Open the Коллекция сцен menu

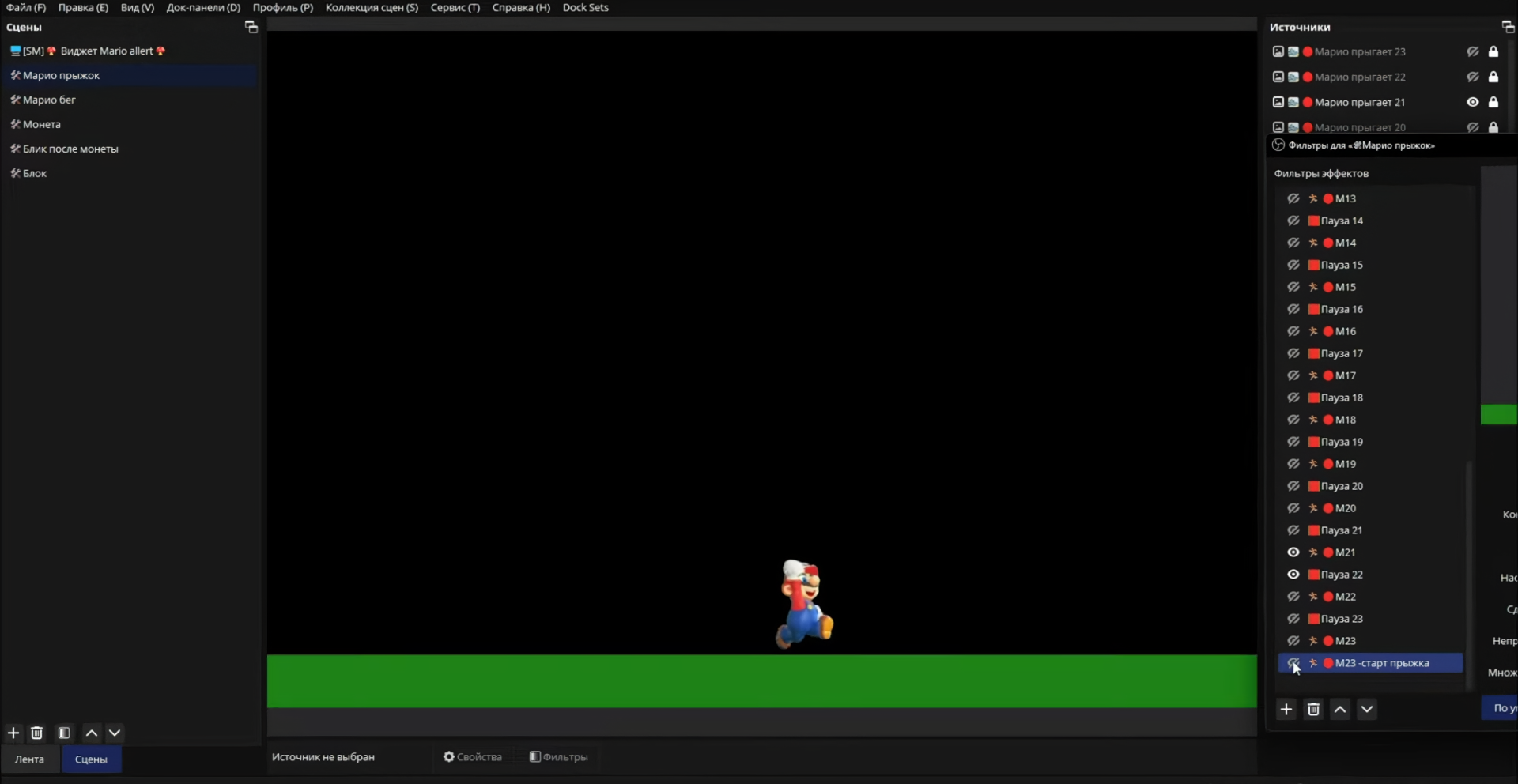pyautogui.click(x=372, y=7)
